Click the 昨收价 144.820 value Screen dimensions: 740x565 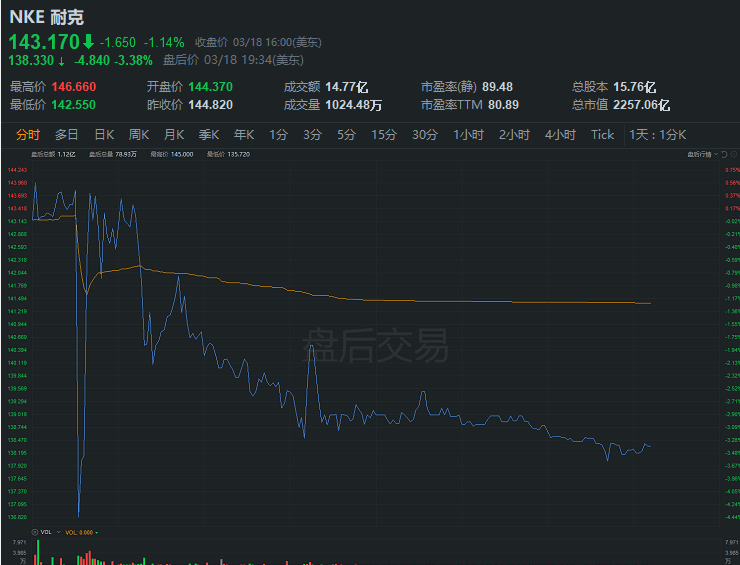coord(210,105)
